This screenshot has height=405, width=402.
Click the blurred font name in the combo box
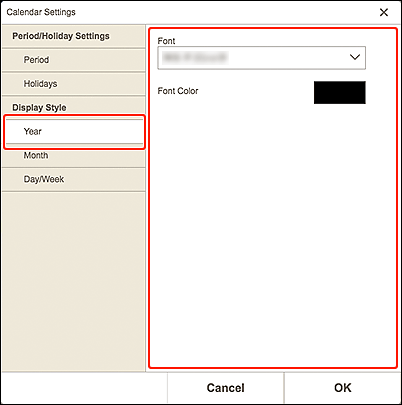[195, 57]
